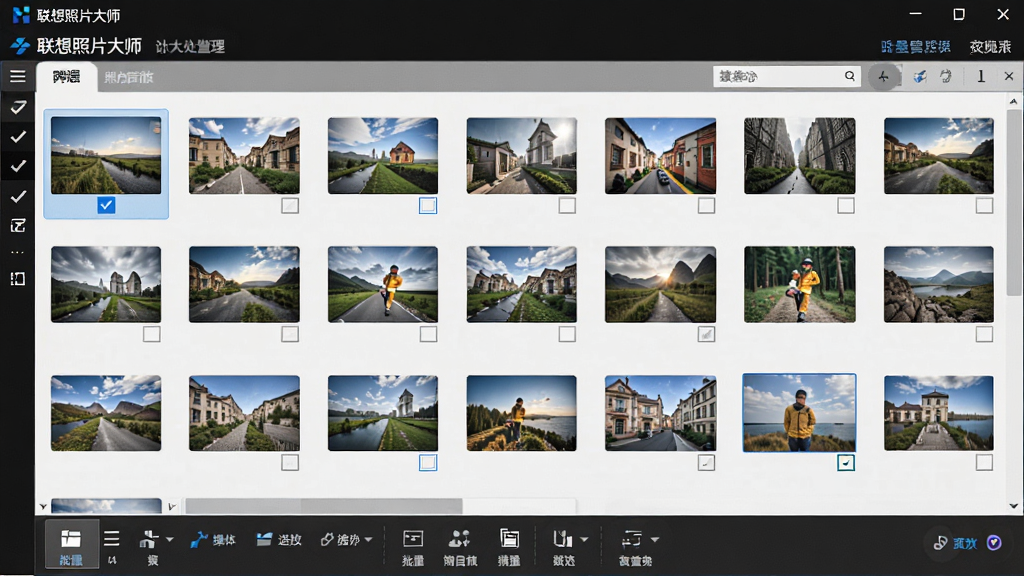
Task: Switch to list view using the three-lines toolbar icon
Action: [x=112, y=539]
